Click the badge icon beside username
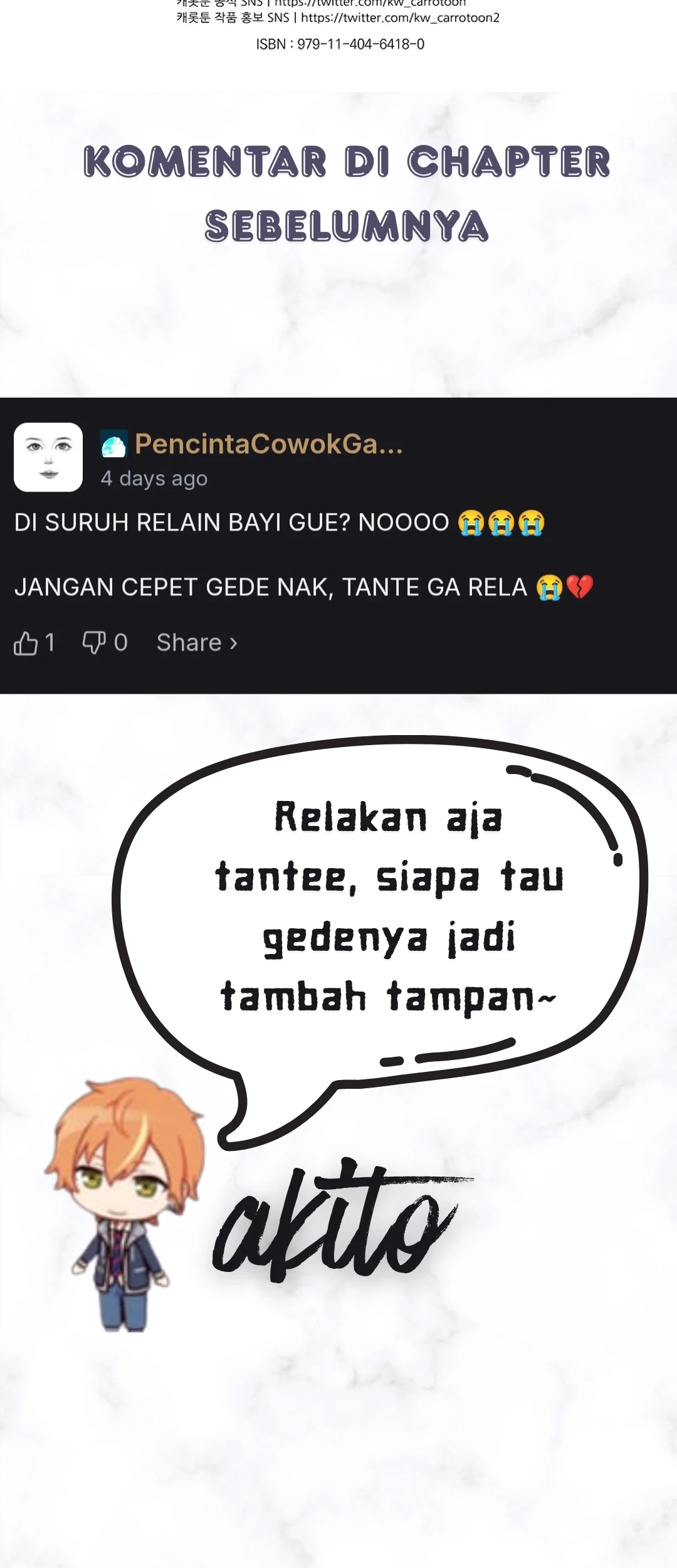The width and height of the screenshot is (677, 1568). pos(114,444)
